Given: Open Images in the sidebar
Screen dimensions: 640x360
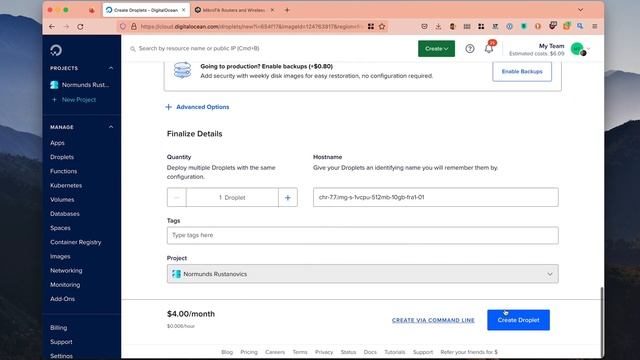Looking at the screenshot, I should click(60, 256).
